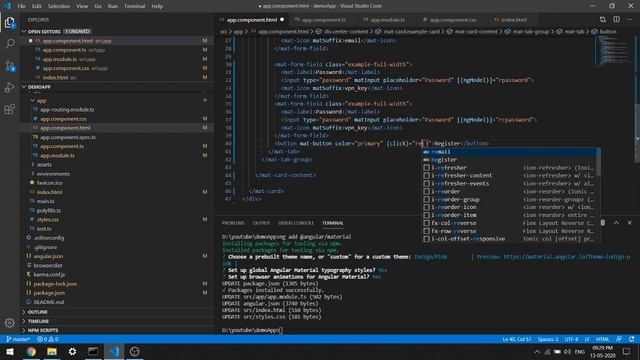Click the Split Editor icon
The height and width of the screenshot is (360, 640).
pos(616,19)
